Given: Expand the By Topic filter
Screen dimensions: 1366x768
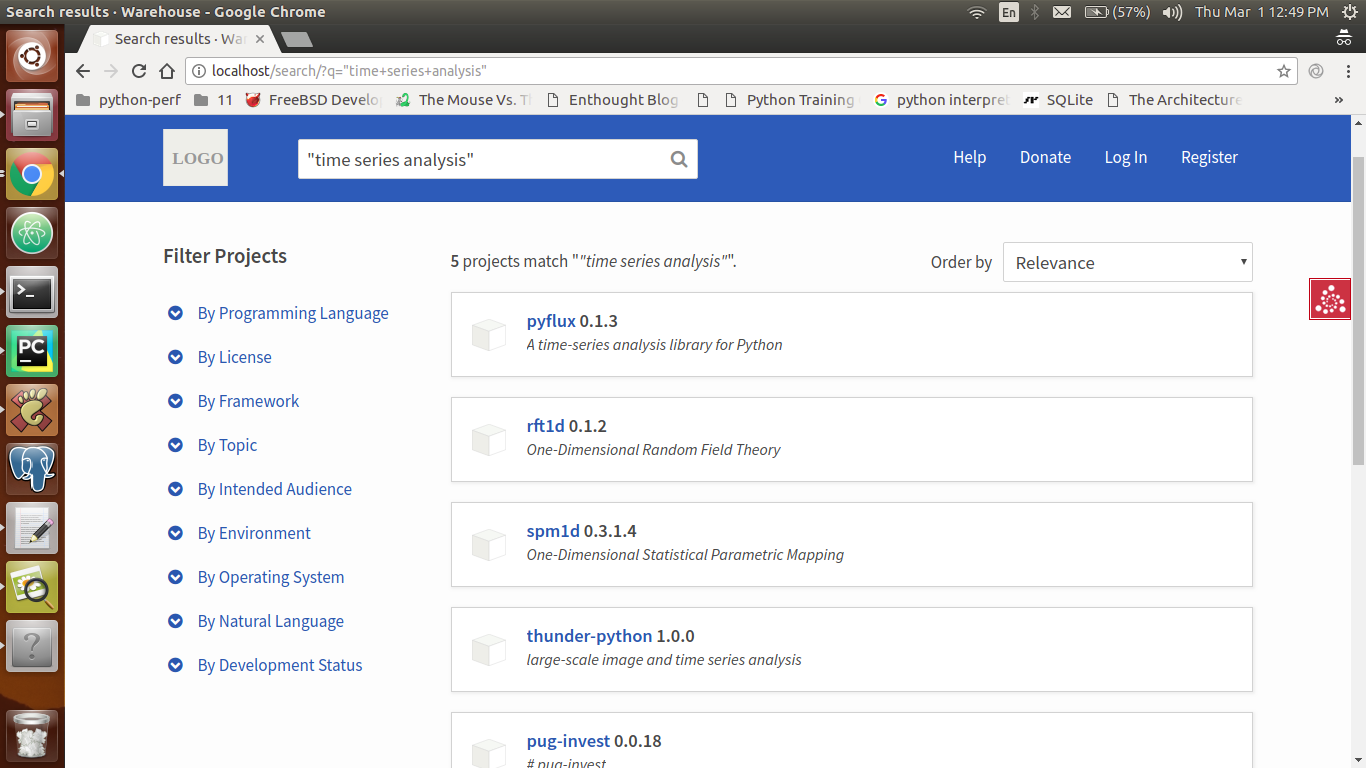Looking at the screenshot, I should [212, 445].
